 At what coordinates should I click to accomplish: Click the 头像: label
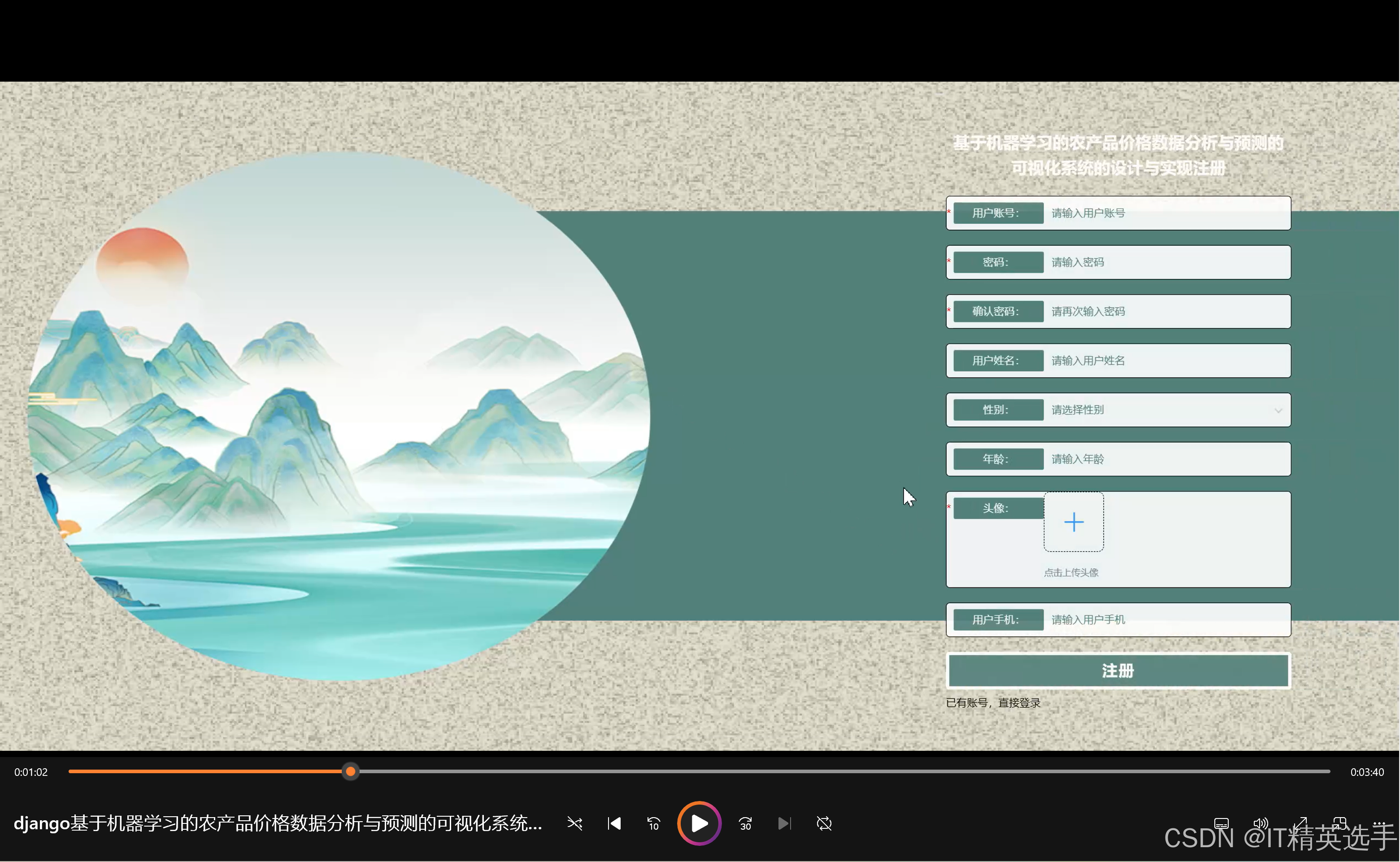click(998, 508)
